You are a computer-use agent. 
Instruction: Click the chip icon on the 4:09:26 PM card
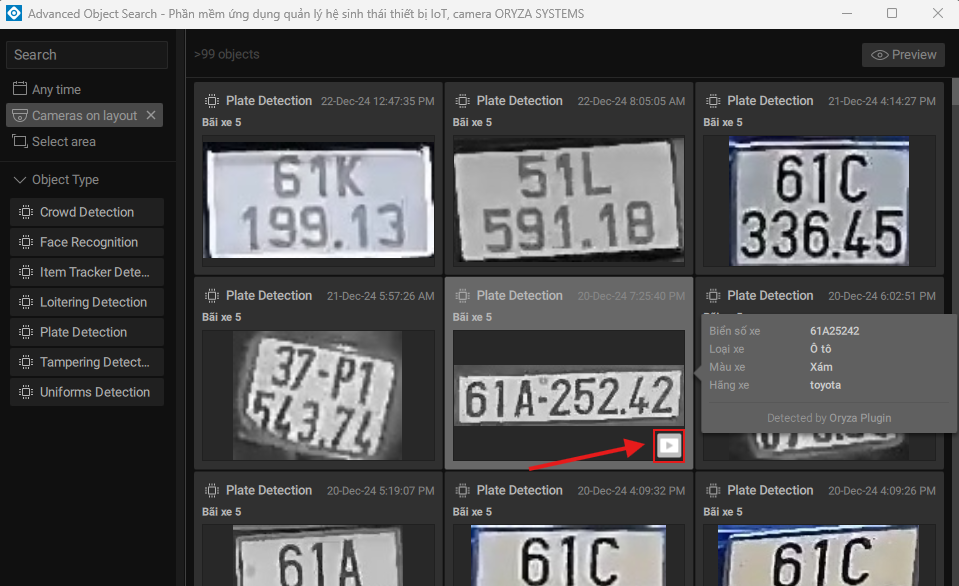[x=713, y=491]
